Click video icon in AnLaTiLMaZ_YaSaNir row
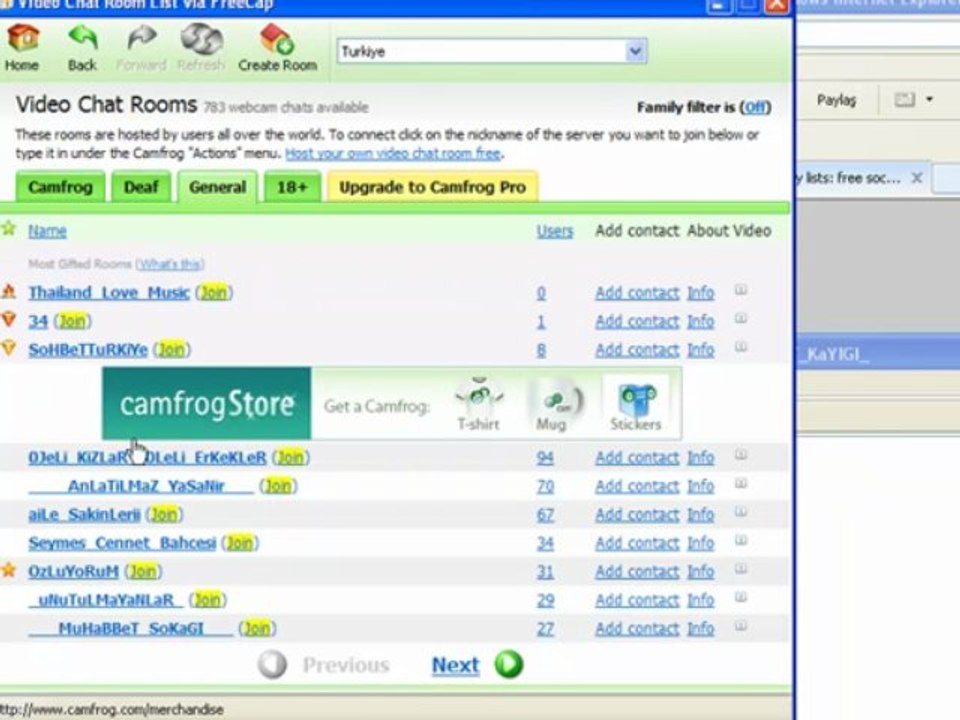960x720 pixels. [x=741, y=483]
